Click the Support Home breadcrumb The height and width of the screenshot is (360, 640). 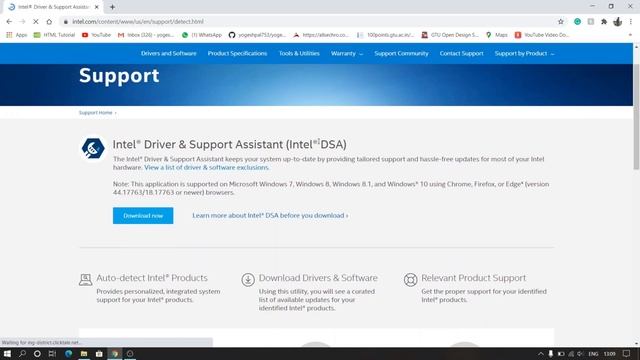96,113
